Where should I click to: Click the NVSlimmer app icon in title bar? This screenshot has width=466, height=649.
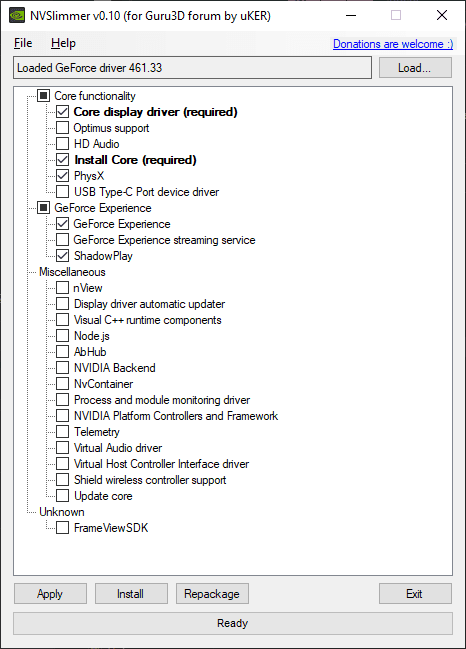17,16
